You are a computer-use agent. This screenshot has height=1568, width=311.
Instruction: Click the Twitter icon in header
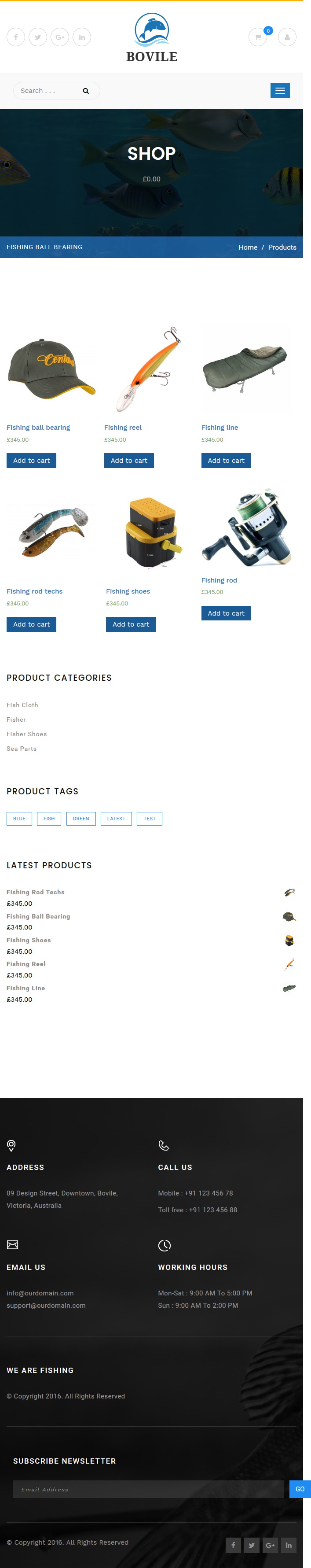[38, 37]
